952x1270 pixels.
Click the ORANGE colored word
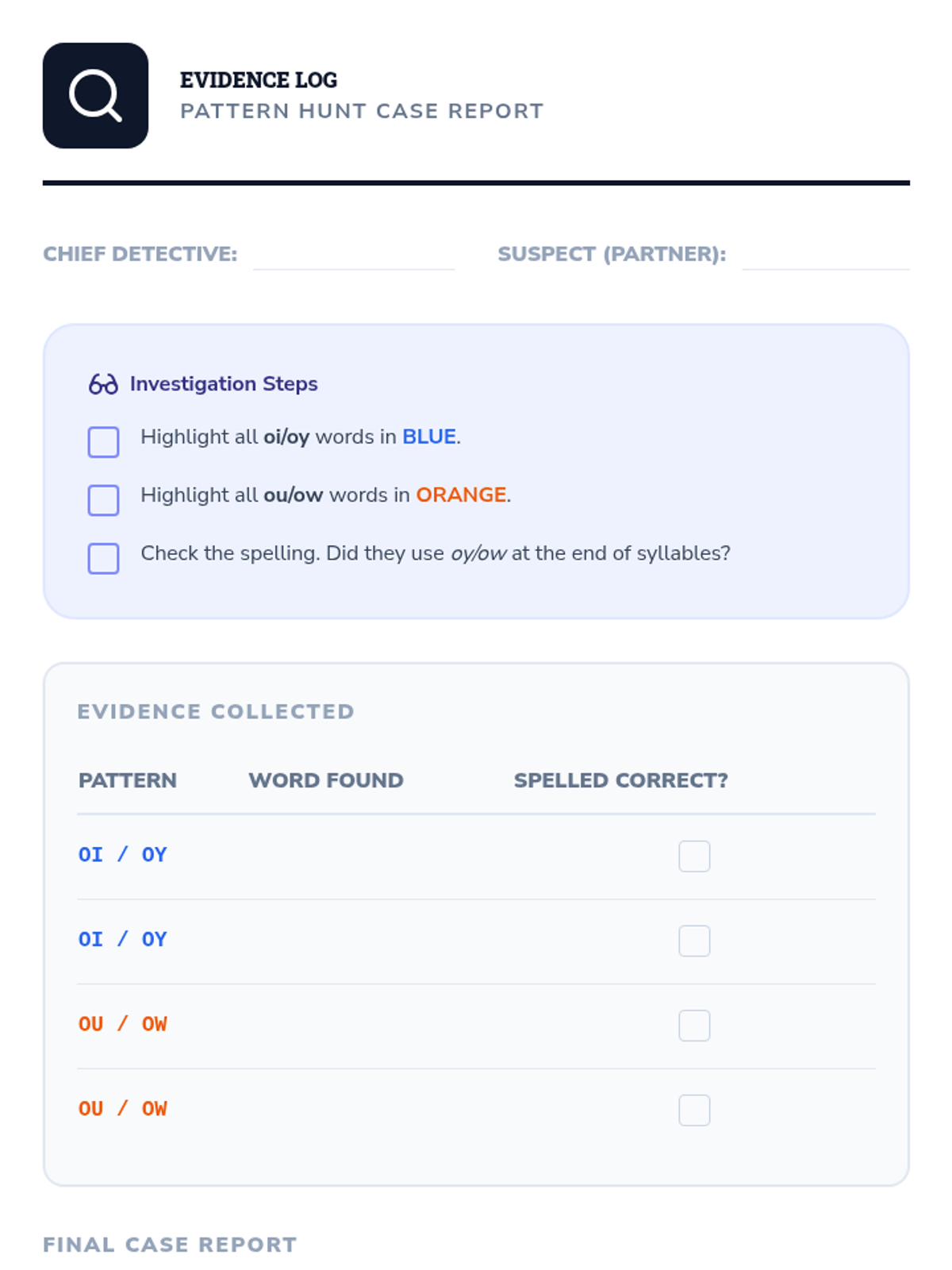(x=461, y=495)
